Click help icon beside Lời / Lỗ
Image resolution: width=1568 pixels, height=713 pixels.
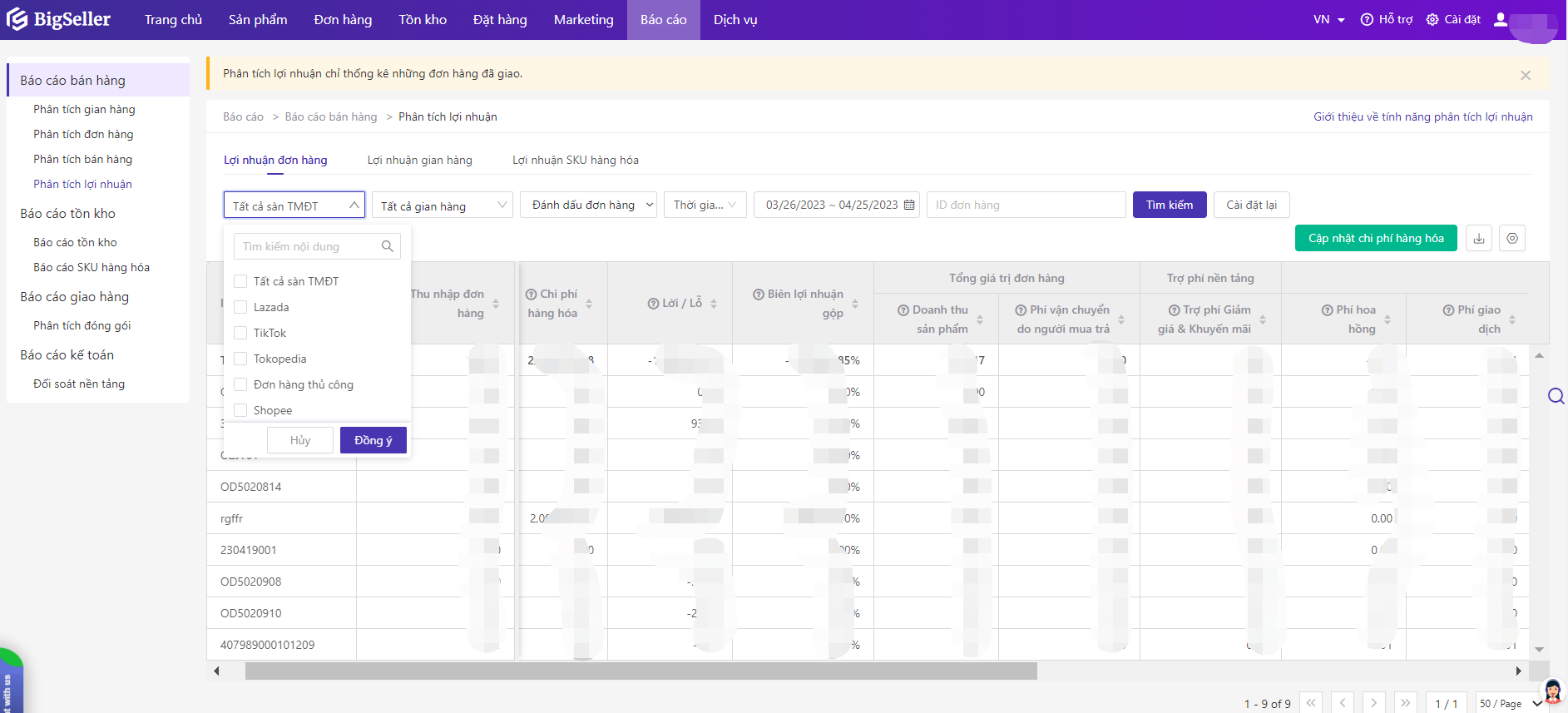654,304
